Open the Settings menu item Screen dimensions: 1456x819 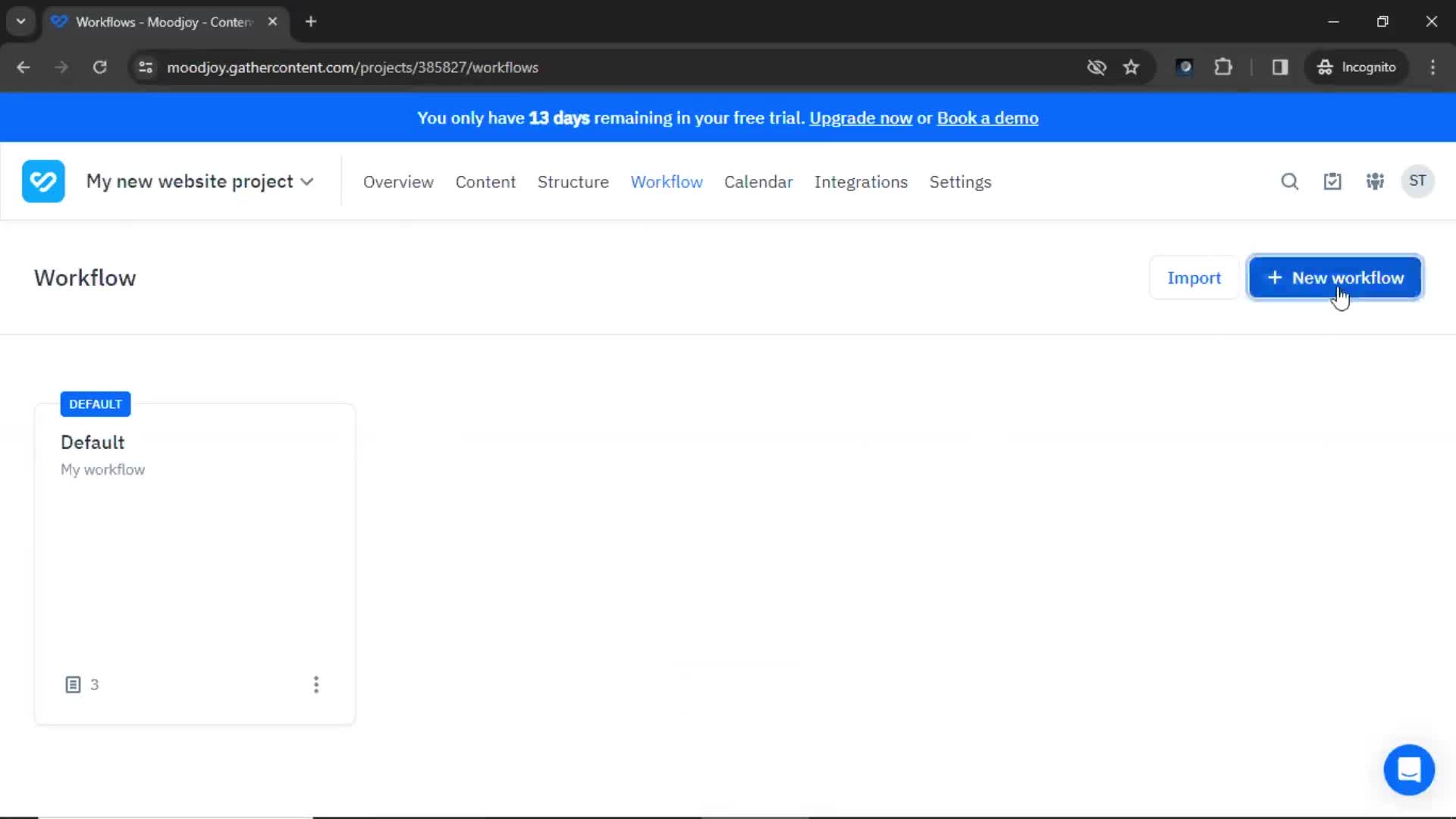[x=960, y=182]
